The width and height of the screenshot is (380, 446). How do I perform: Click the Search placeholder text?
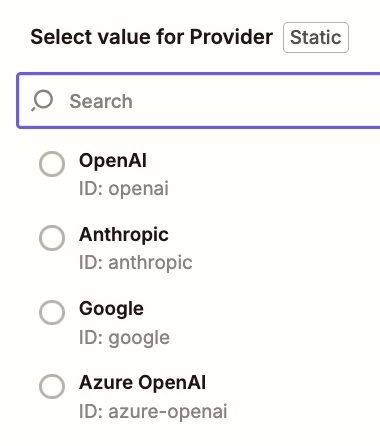(101, 101)
